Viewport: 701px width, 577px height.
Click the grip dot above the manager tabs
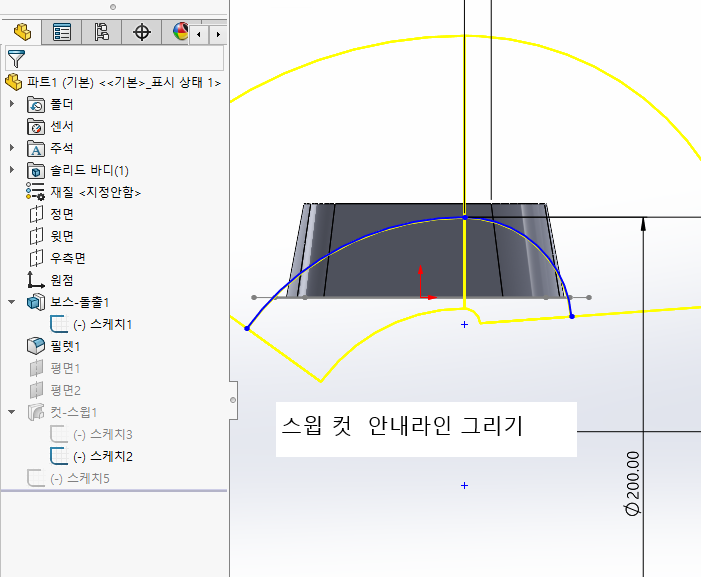[113, 7]
